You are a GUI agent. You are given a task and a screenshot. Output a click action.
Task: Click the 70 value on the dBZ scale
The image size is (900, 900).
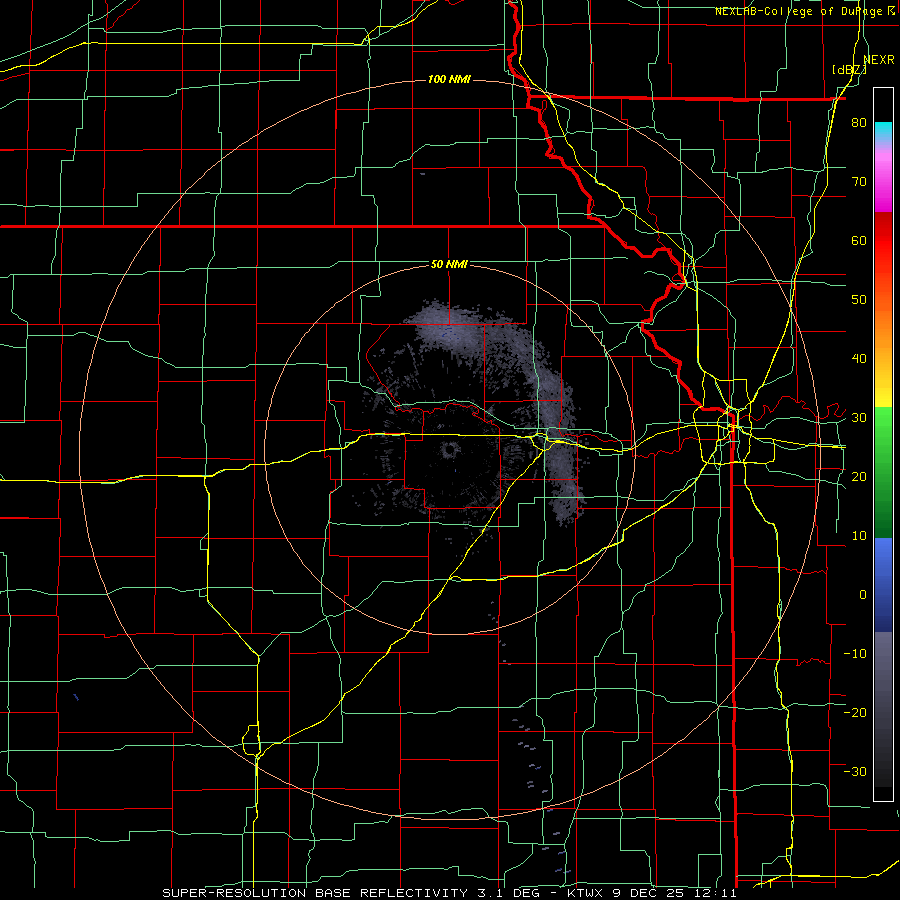coord(859,182)
